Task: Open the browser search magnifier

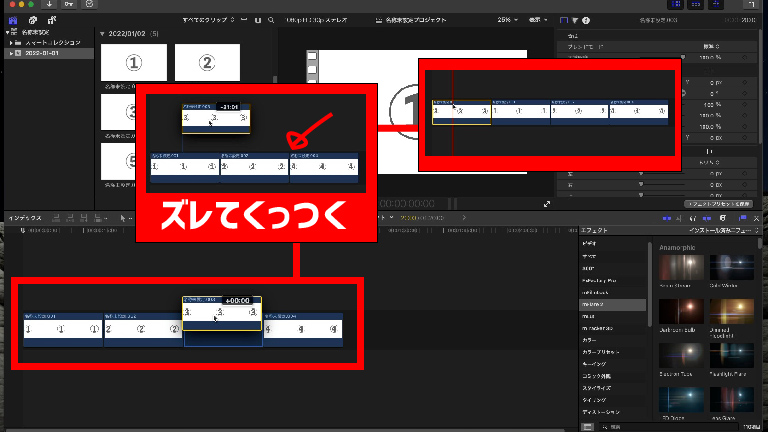Action: 271,20
